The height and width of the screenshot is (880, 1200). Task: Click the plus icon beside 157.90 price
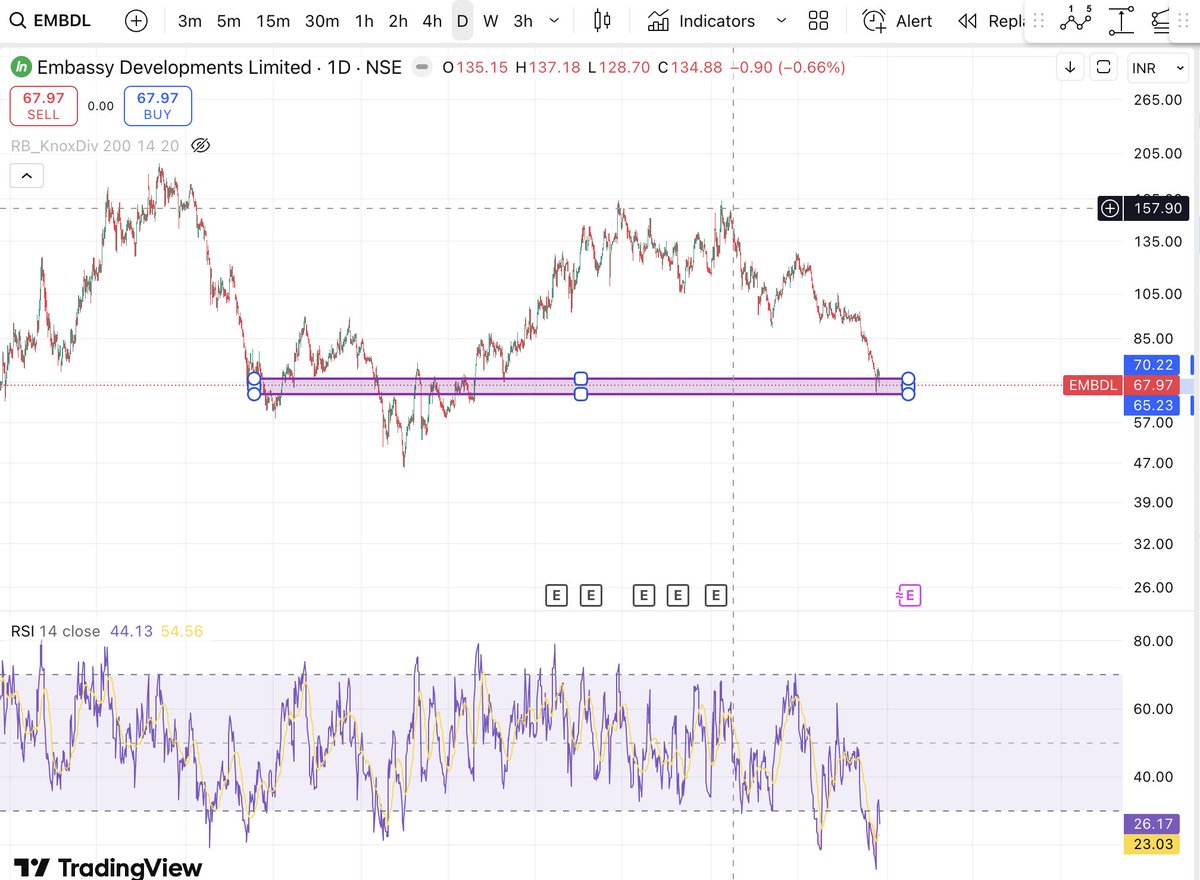pos(1110,208)
